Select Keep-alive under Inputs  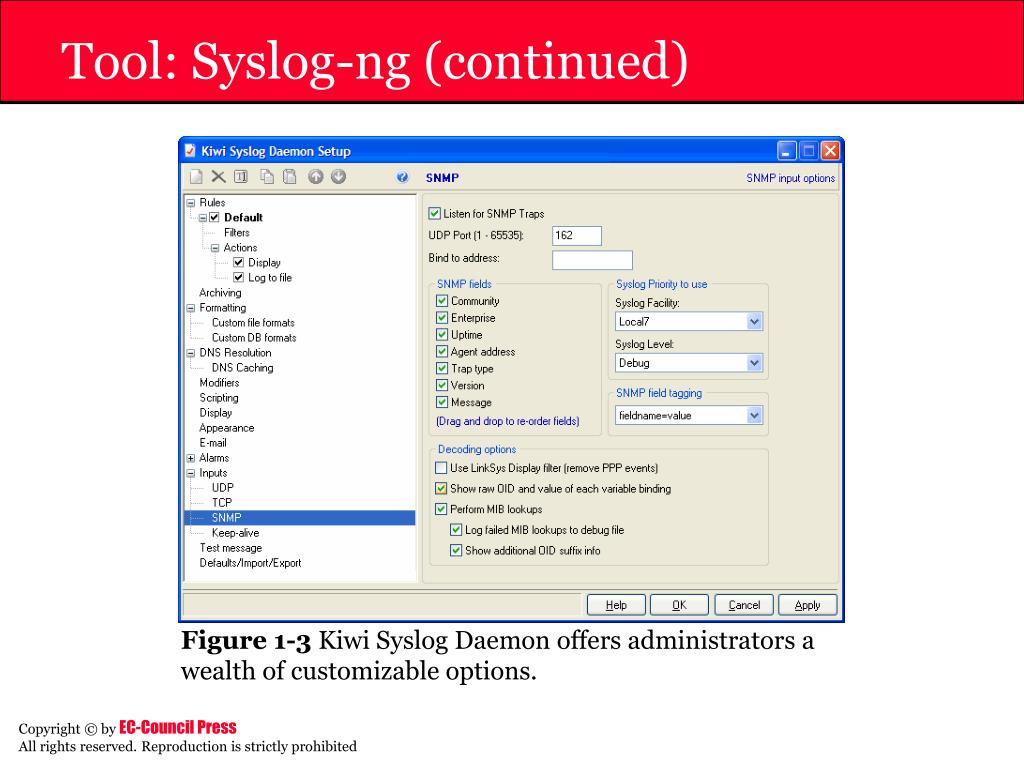click(235, 533)
